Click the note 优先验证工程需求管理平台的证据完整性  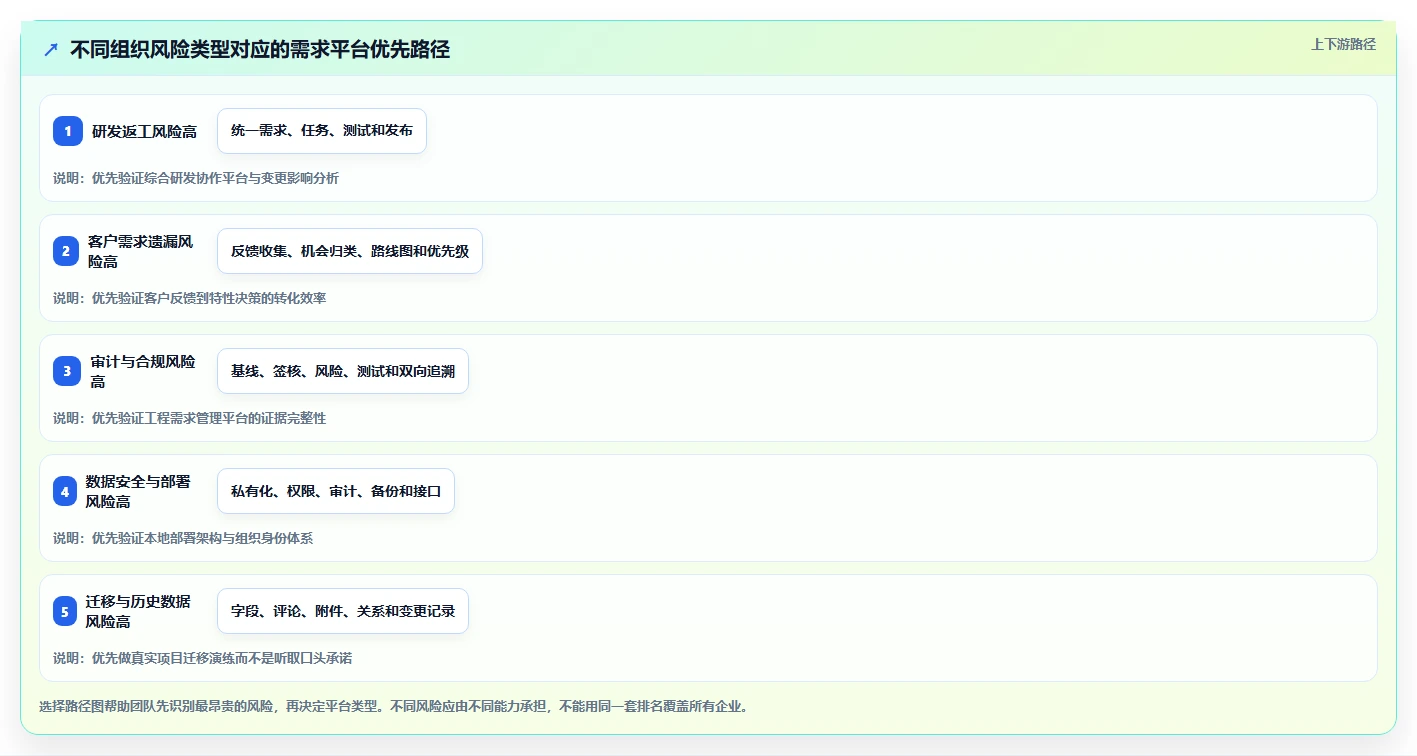208,418
